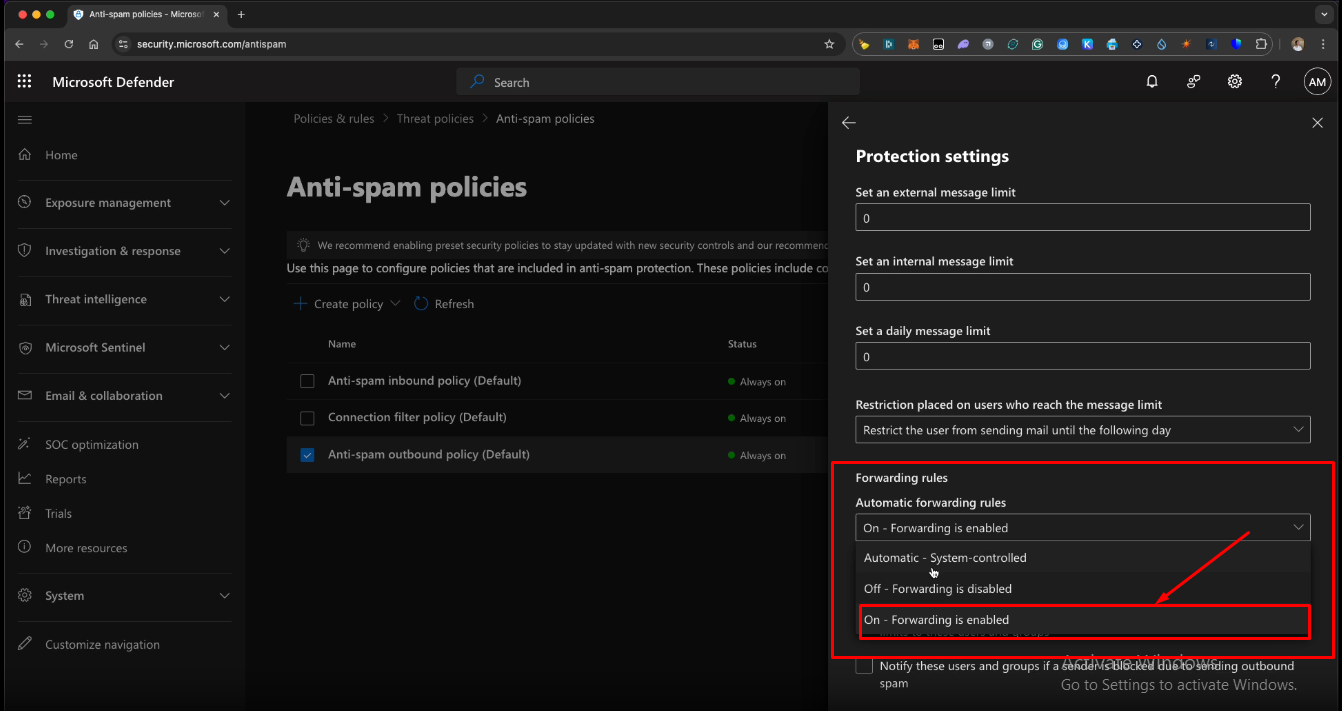Go to Threat policies breadcrumb link
This screenshot has height=711, width=1342.
[435, 119]
